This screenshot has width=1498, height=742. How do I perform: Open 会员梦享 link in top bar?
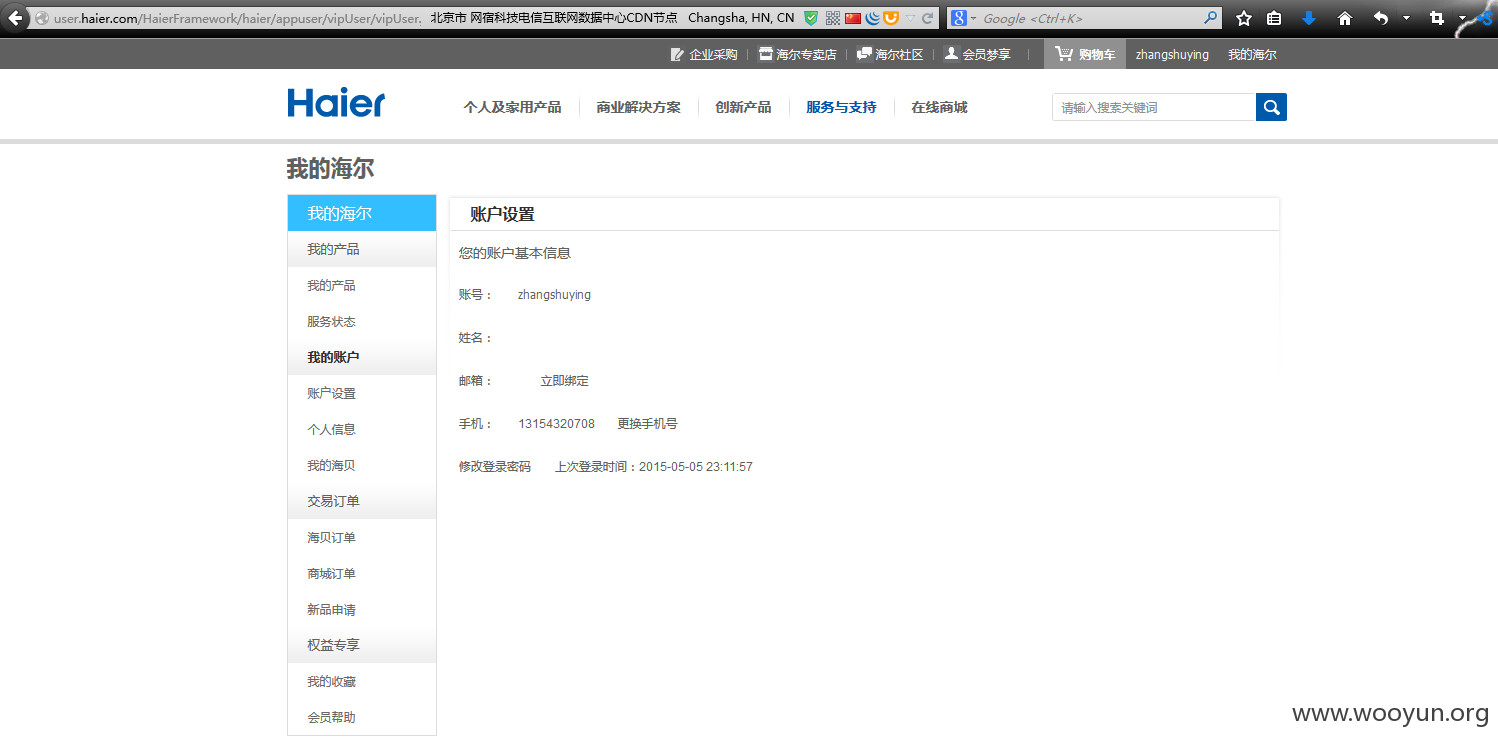(x=977, y=55)
